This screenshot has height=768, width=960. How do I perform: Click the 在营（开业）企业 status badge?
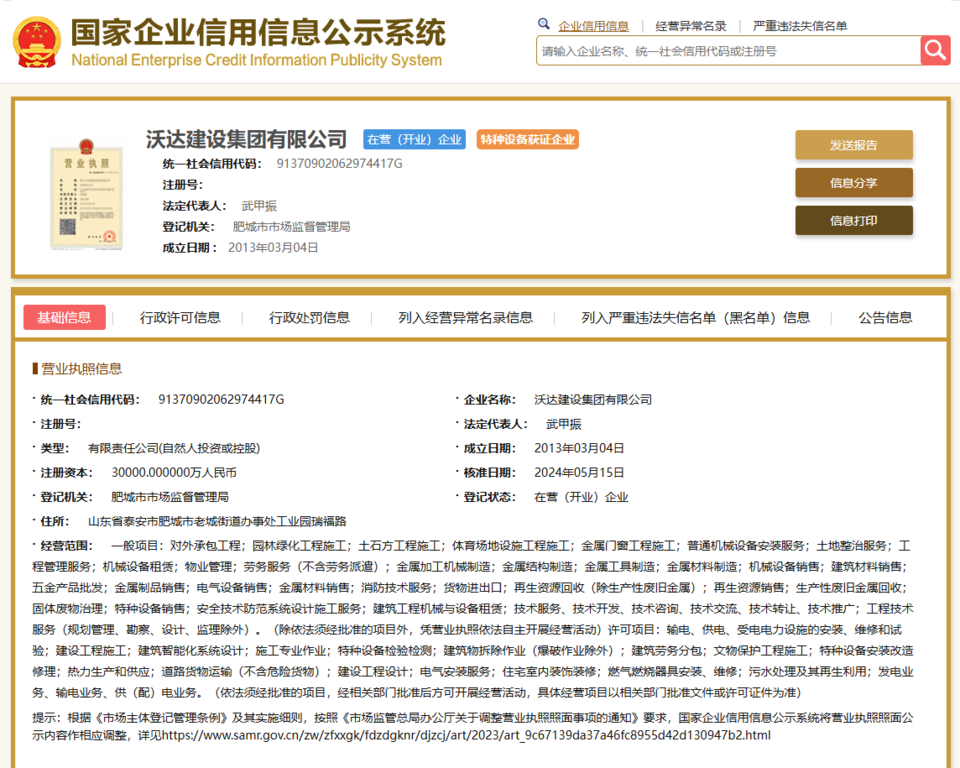point(414,140)
